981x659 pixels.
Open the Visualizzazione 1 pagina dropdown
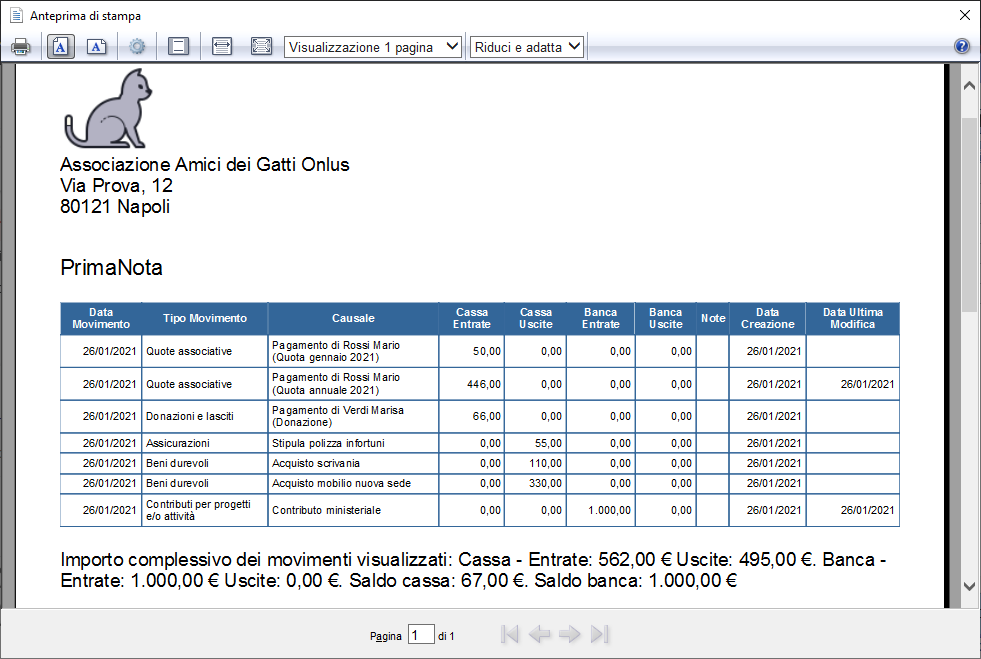373,47
